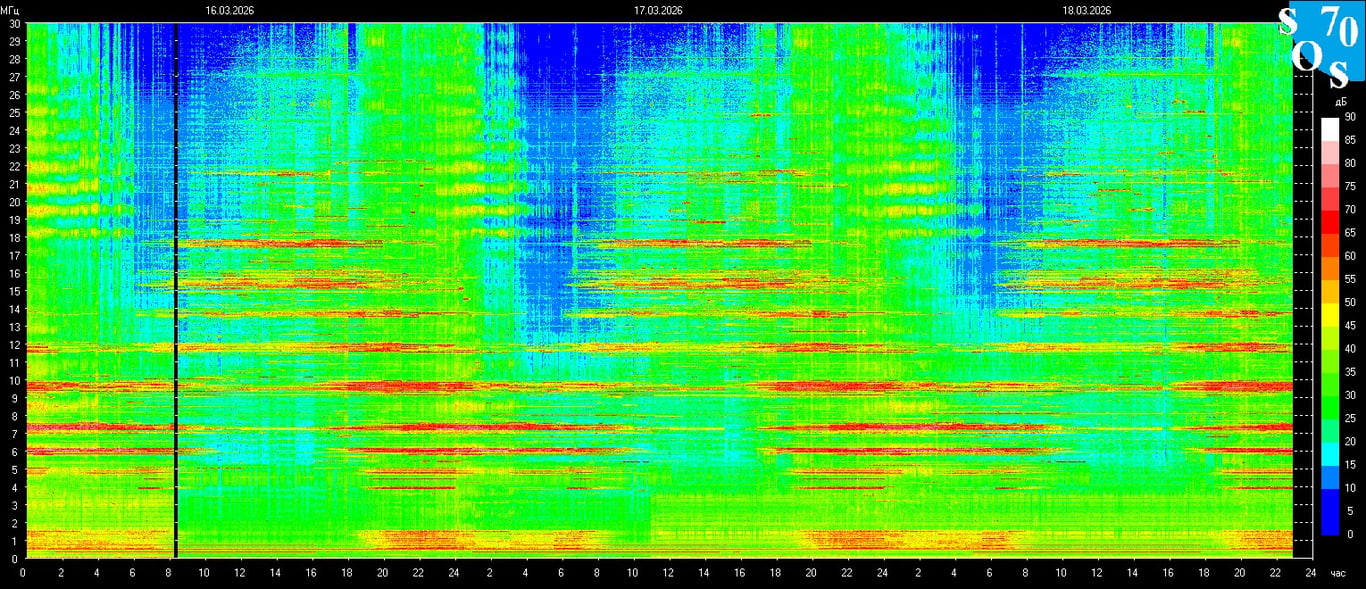Select the 17.03.2026 date label

click(x=658, y=10)
